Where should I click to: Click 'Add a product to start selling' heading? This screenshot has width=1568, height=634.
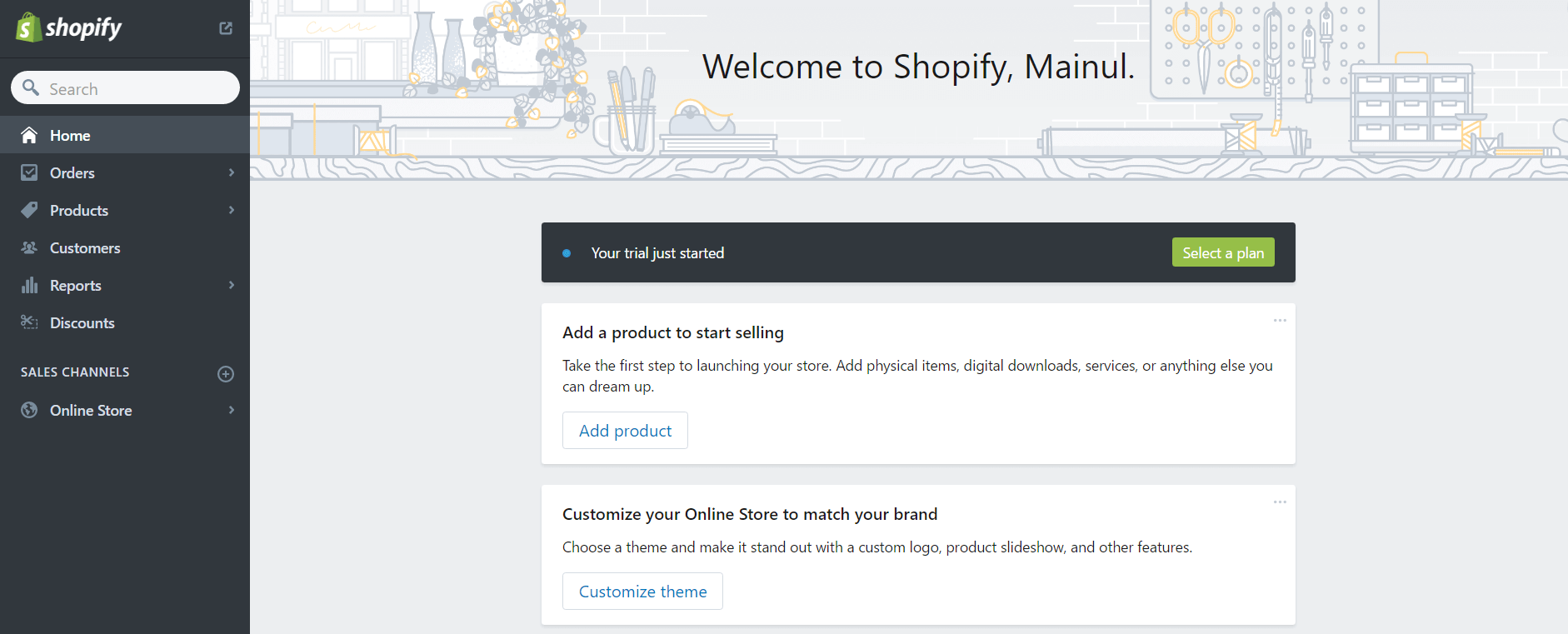point(673,332)
